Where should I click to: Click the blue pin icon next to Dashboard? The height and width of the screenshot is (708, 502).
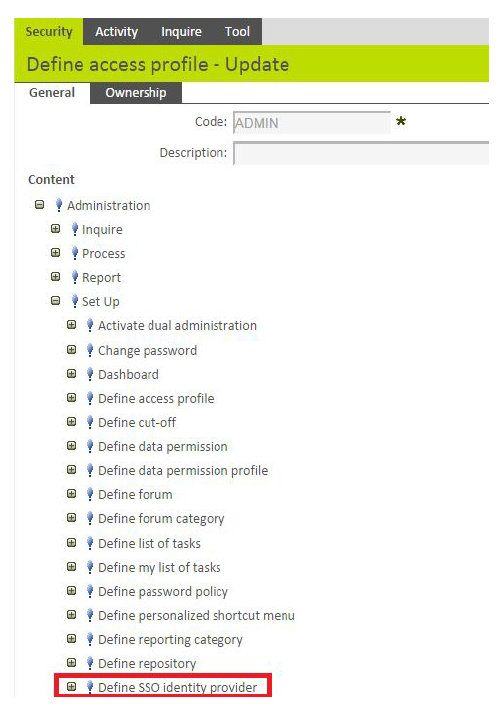click(90, 374)
